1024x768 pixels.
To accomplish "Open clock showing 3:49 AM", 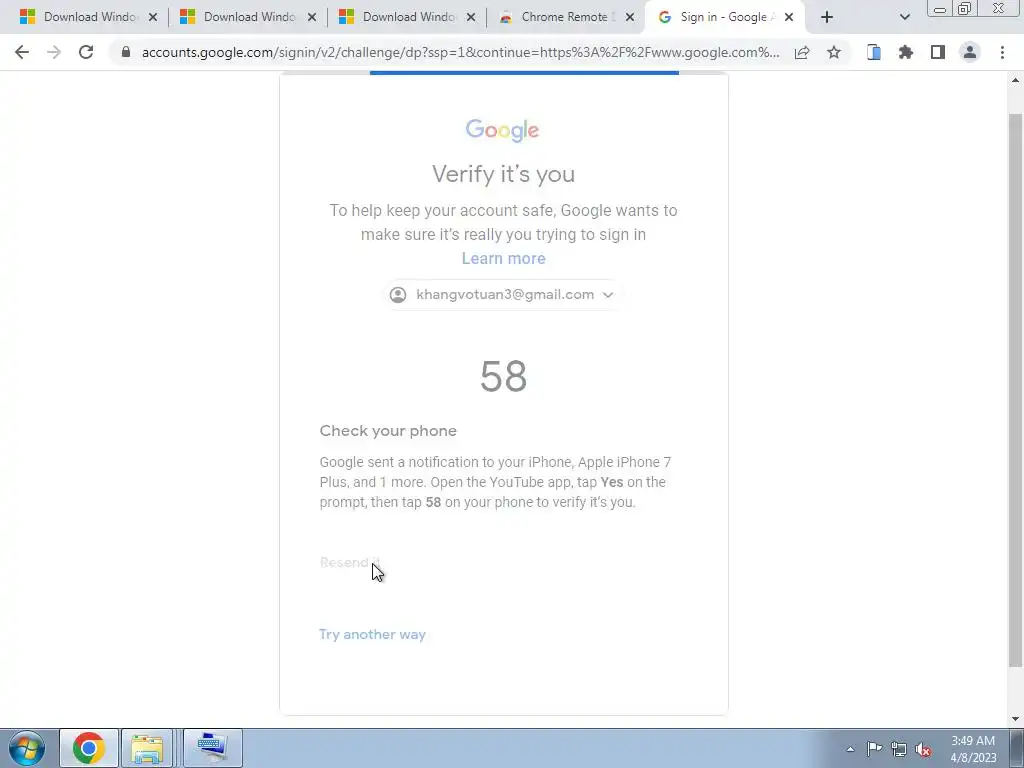I will tap(972, 749).
